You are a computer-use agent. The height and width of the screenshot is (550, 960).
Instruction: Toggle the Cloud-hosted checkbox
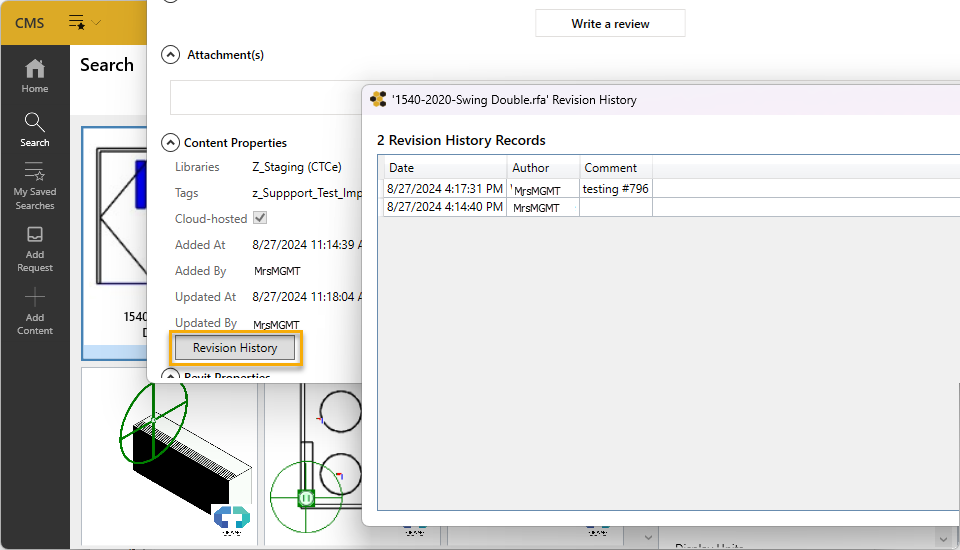(x=260, y=218)
